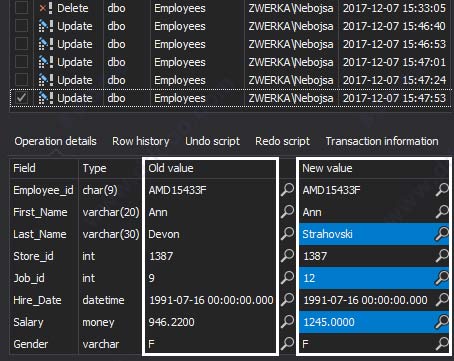Switch to the Row history tab
Screen dimensions: 454x361
(x=141, y=141)
